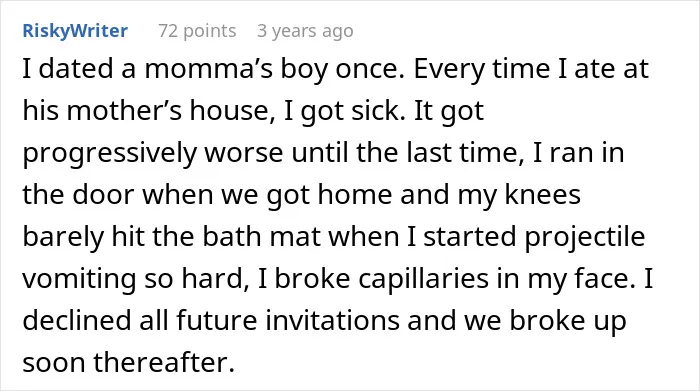Screen dimensions: 700x391
Task: Click the phrase broke capillaries in comment
Action: (x=382, y=278)
